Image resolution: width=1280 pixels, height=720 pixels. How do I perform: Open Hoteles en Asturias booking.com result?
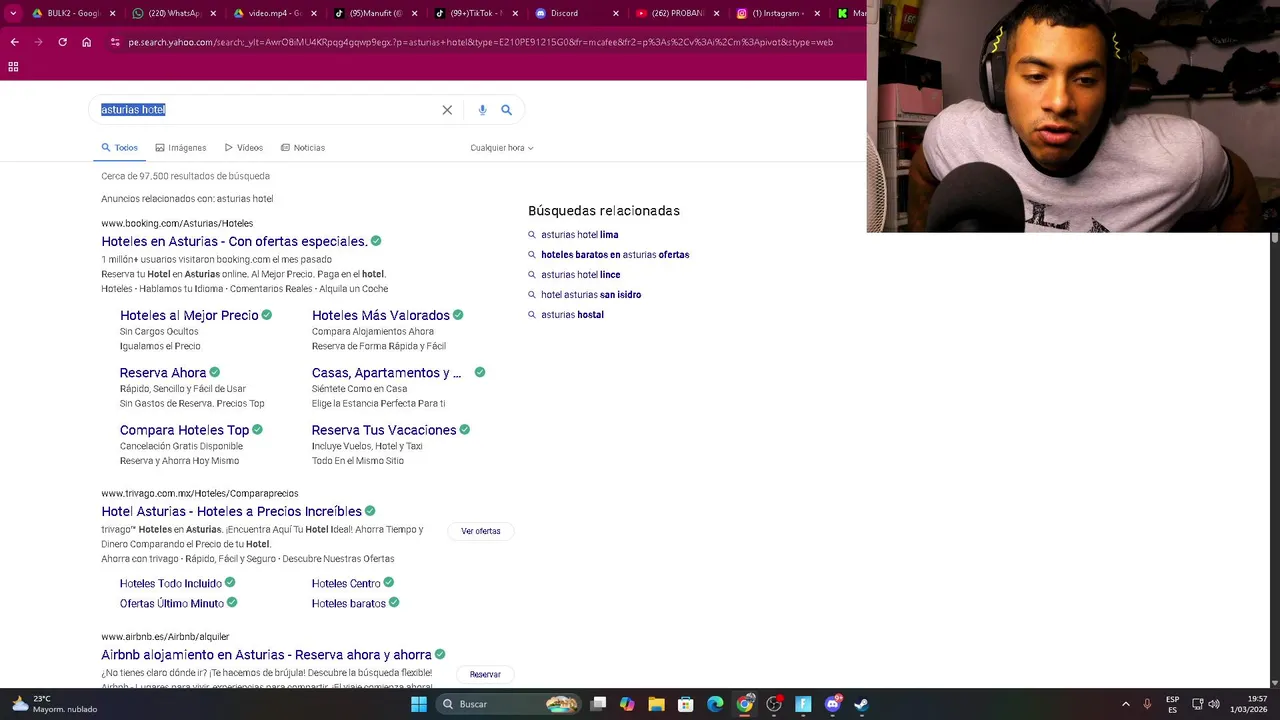pos(234,241)
